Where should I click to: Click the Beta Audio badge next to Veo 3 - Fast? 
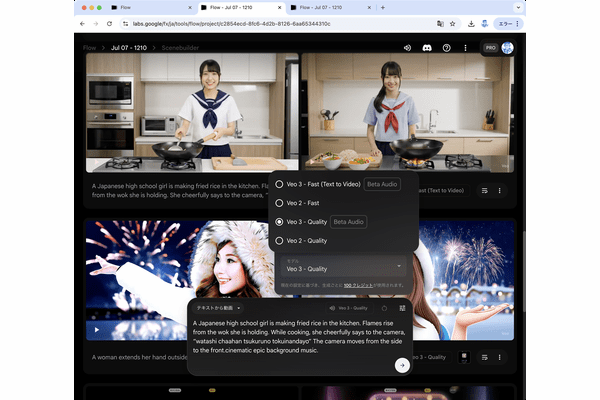382,184
